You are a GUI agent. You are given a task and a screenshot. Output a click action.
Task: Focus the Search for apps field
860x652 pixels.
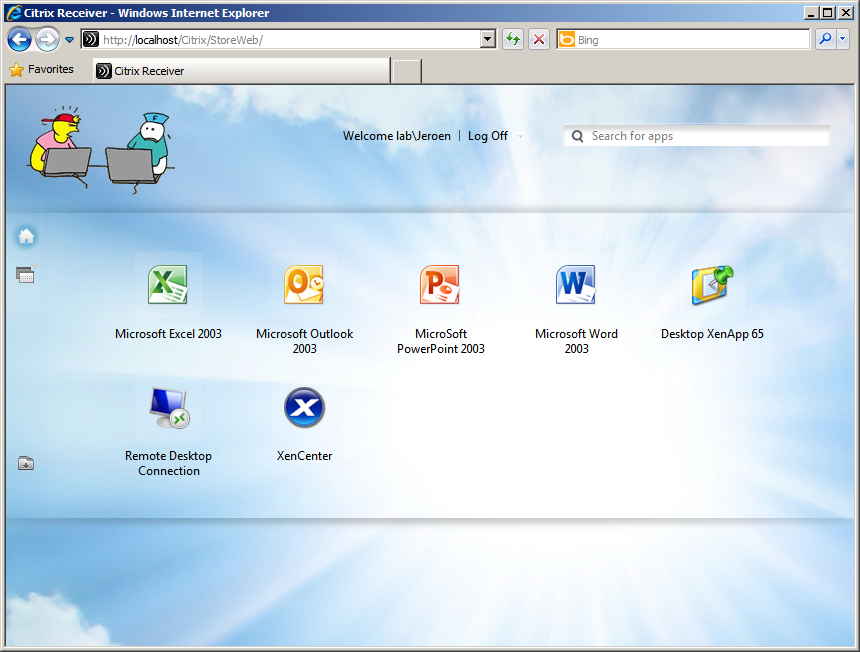click(x=697, y=136)
